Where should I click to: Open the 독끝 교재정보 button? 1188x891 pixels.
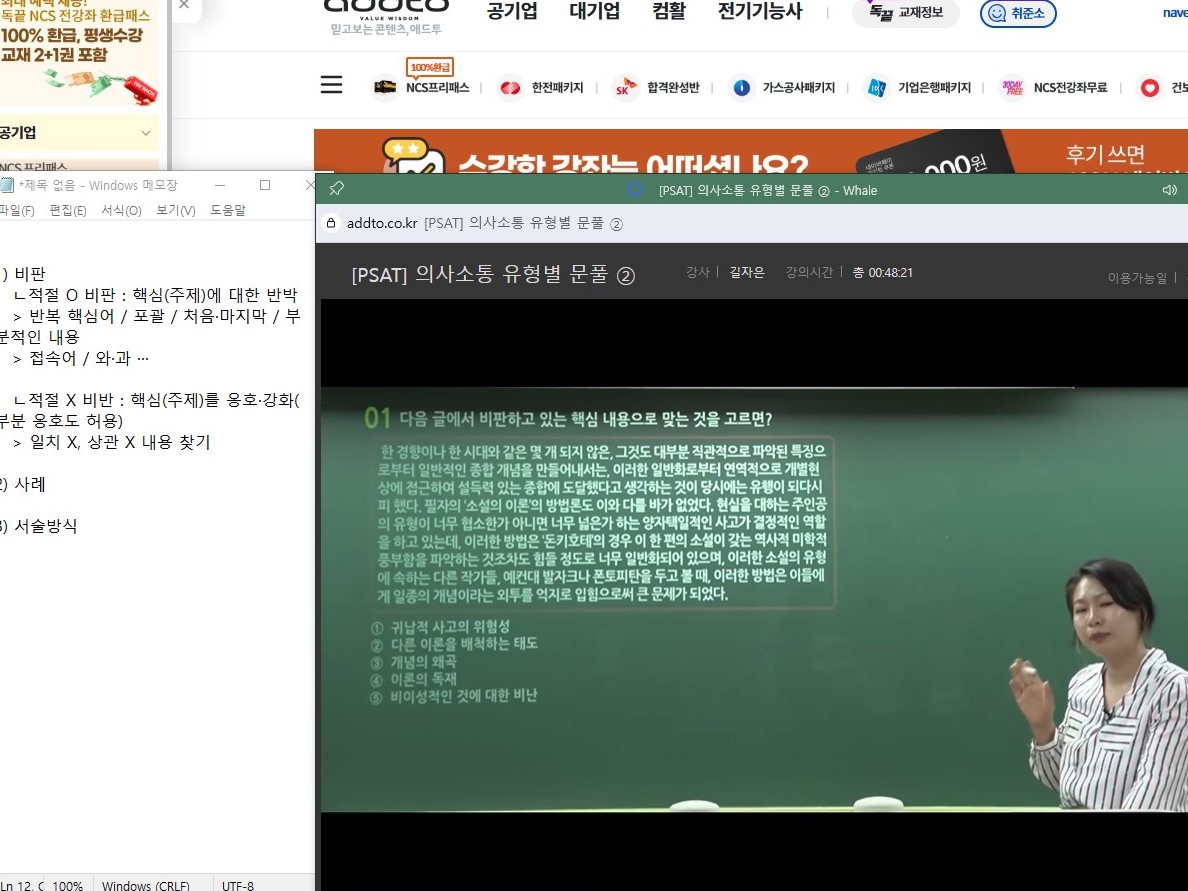coord(905,13)
